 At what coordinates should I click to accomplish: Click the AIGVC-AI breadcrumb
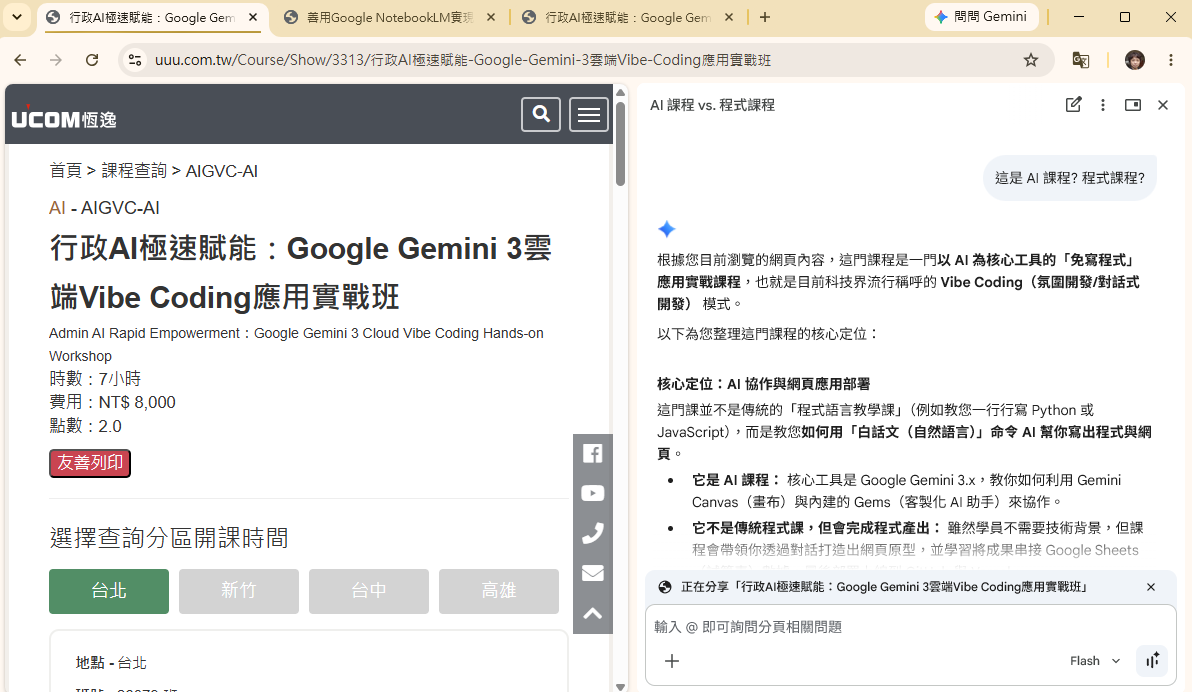coord(222,171)
